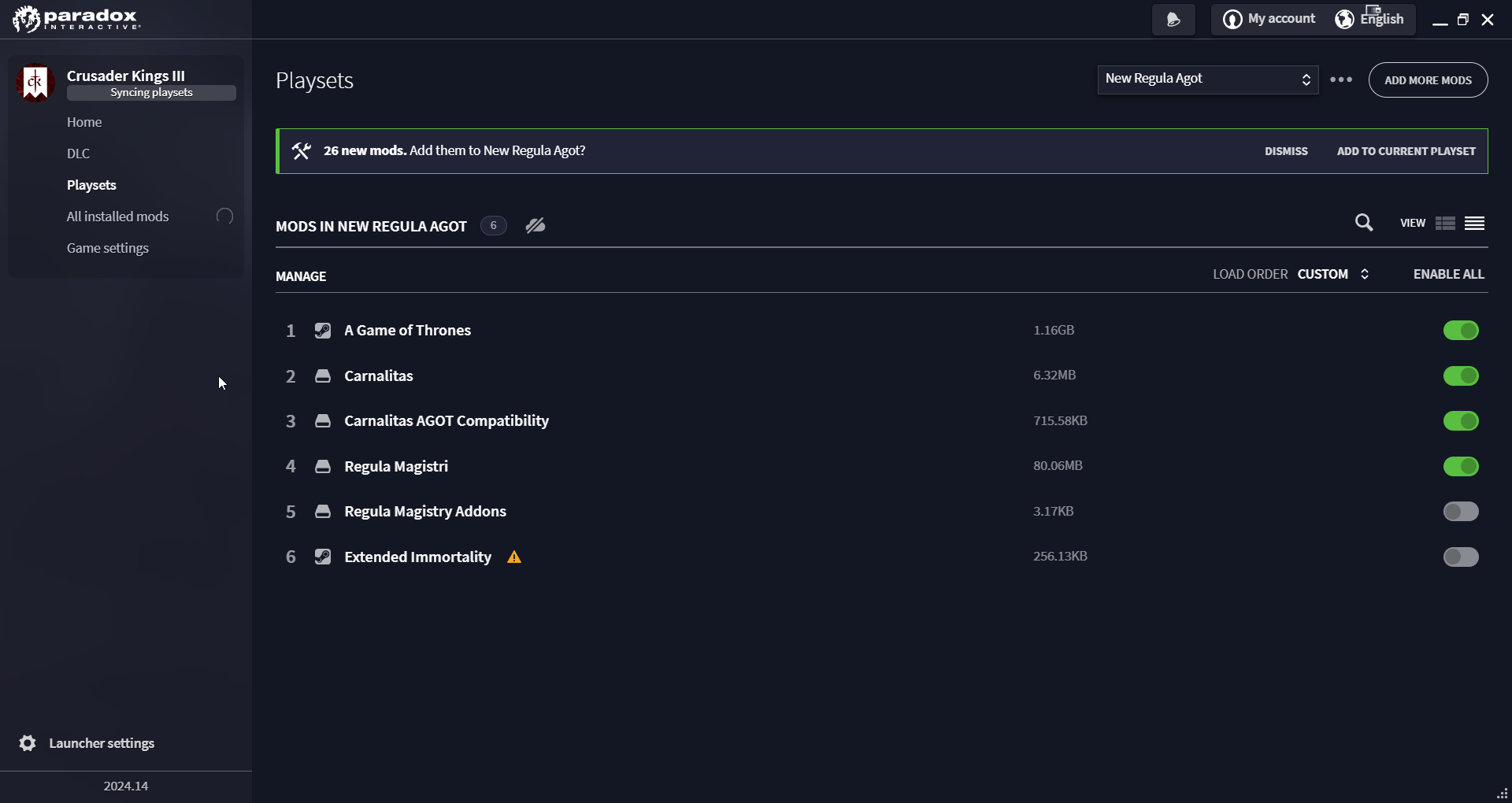Click the launcher version 2024.14 text

tap(126, 786)
